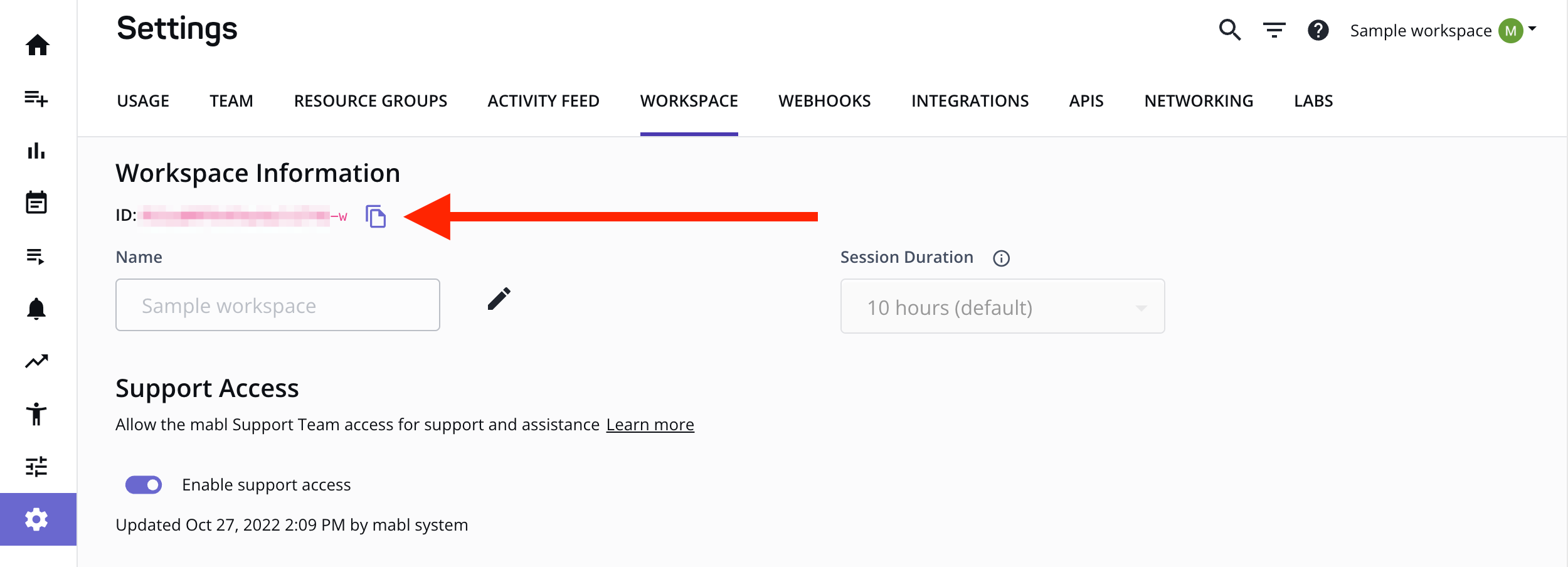The height and width of the screenshot is (567, 1568).
Task: Edit workspace name with pencil icon
Action: [x=499, y=299]
